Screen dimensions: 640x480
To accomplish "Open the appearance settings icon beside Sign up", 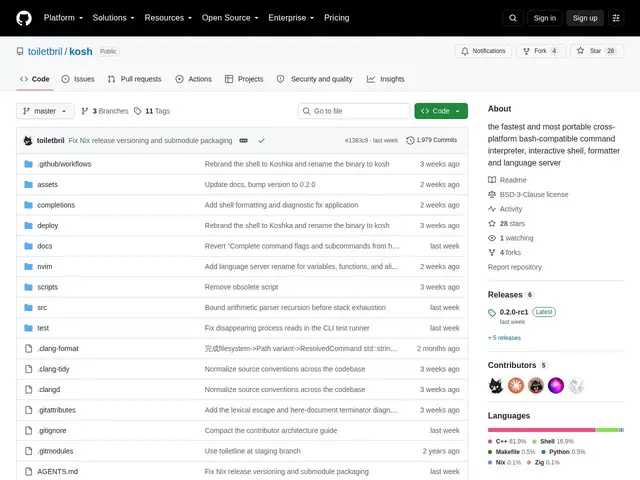I will pyautogui.click(x=616, y=18).
